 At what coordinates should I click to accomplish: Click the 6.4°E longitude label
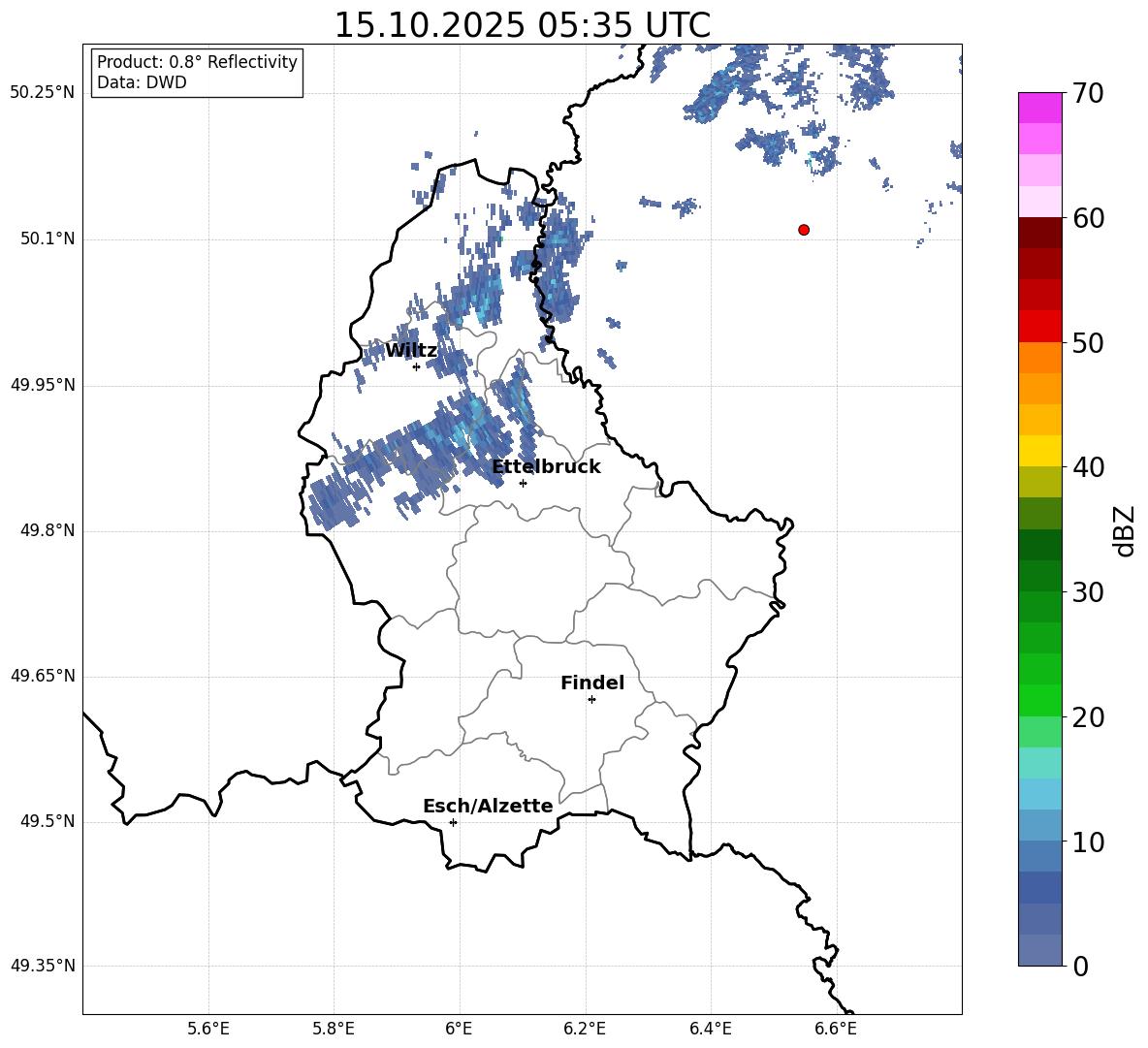click(x=710, y=1029)
